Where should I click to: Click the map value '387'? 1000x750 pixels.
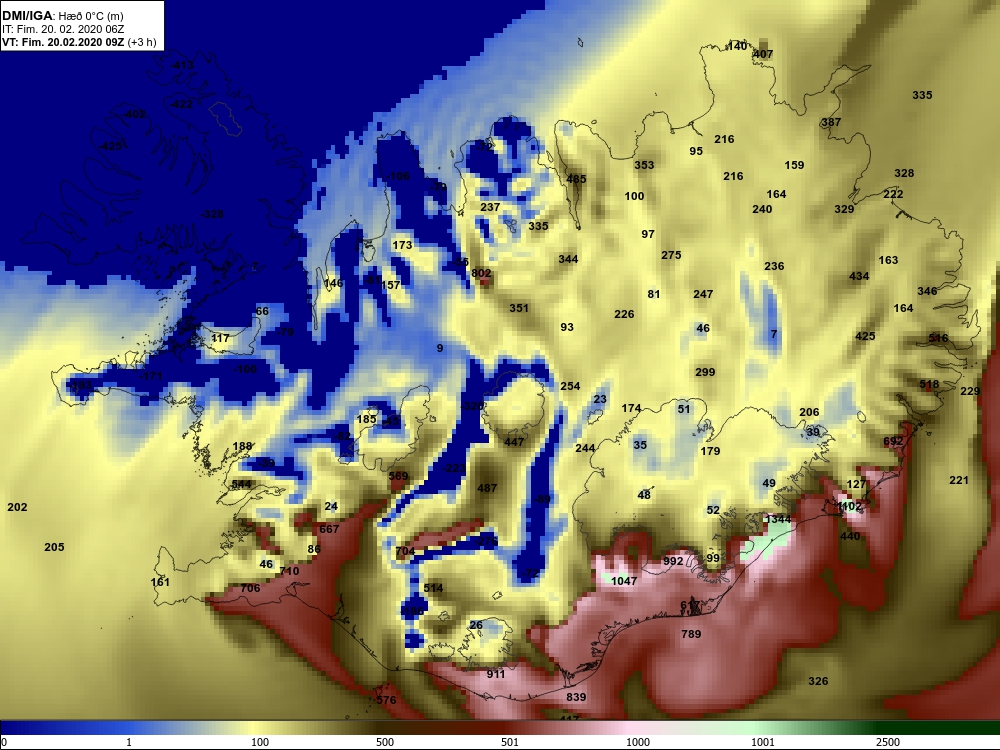(831, 122)
